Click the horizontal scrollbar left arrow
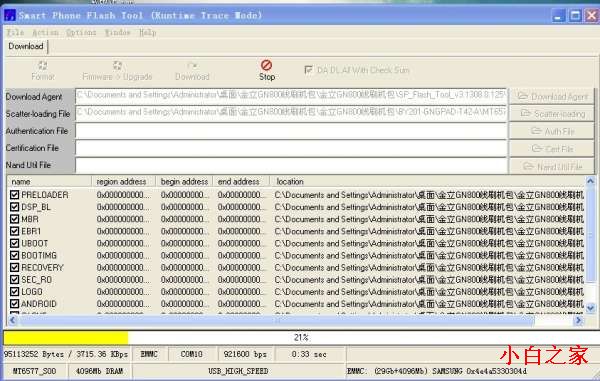 (x=12, y=320)
